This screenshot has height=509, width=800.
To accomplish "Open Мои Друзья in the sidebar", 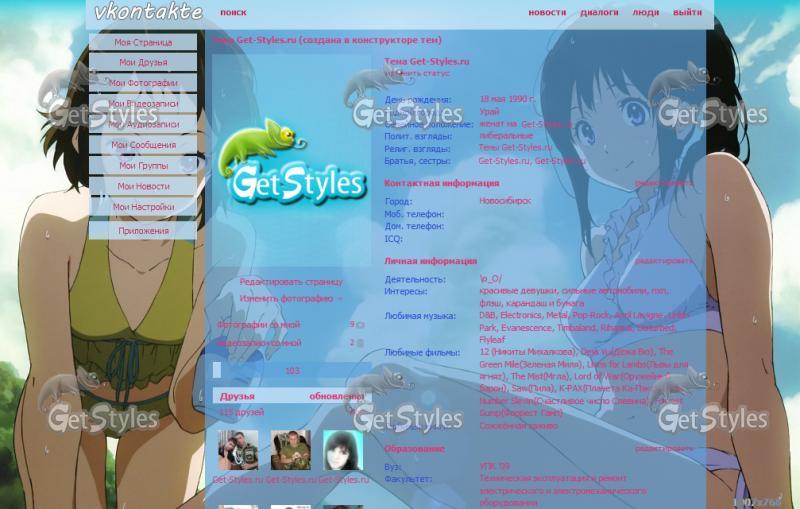I will coord(143,62).
